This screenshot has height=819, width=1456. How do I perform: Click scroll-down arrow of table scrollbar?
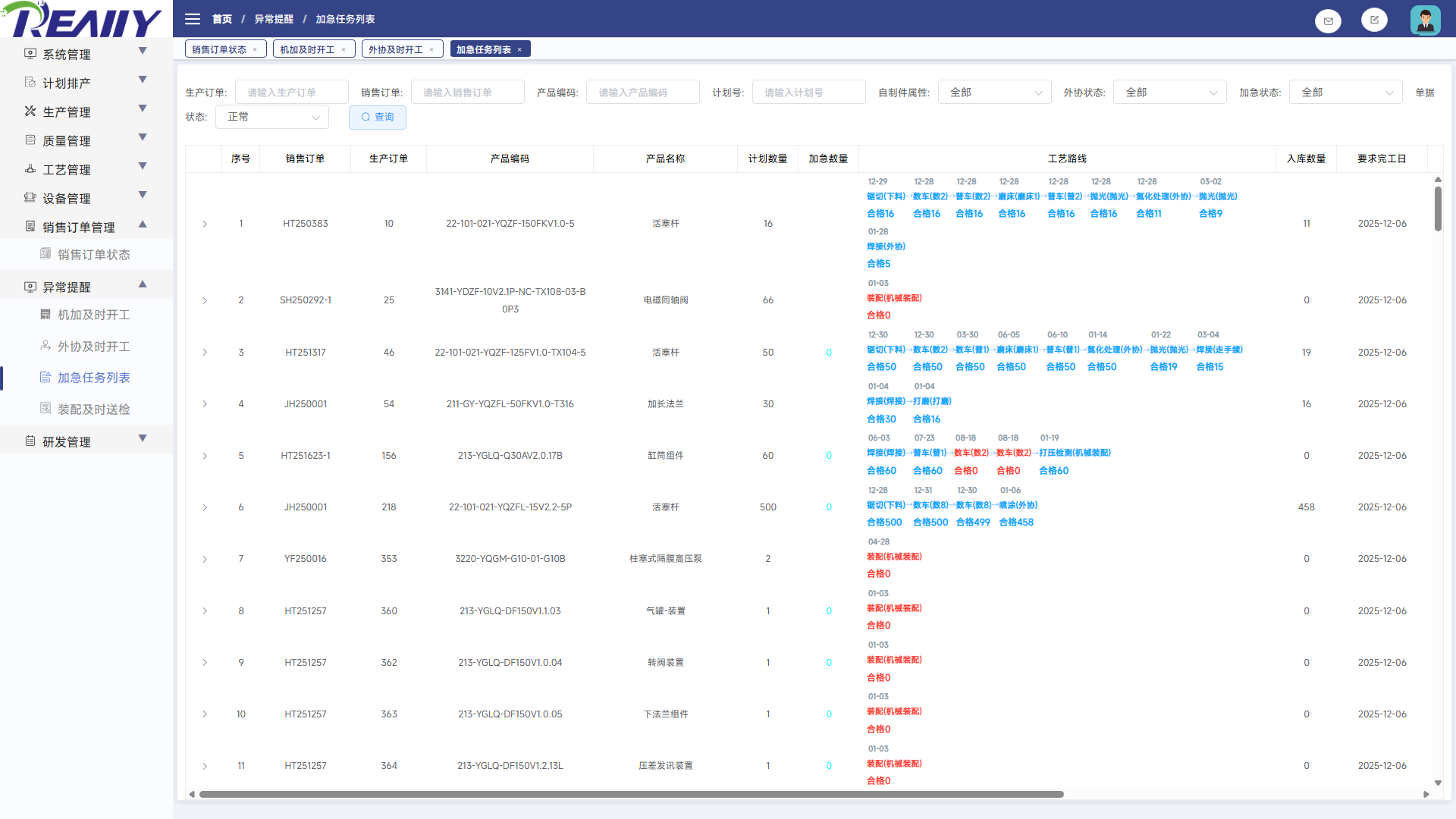pyautogui.click(x=1438, y=783)
